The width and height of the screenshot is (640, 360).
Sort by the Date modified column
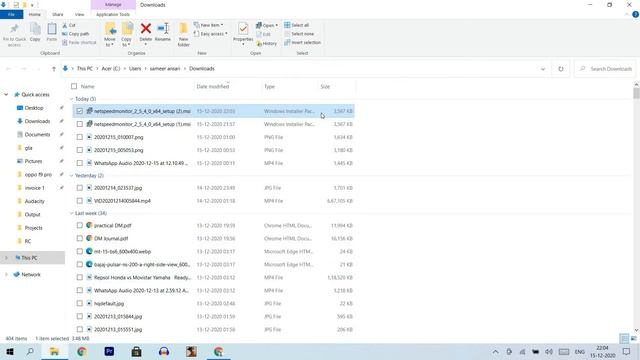213,87
